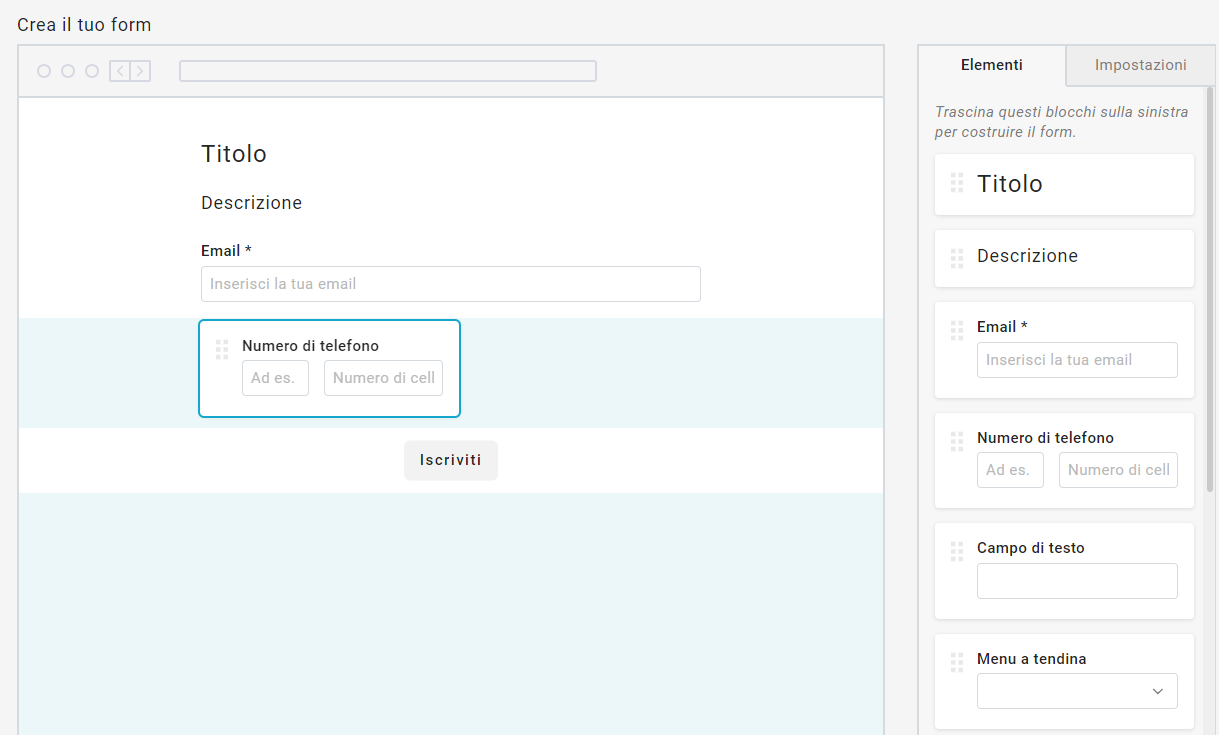Screen dimensions: 1219x735
Task: Click drag handle of Menu a tendina block
Action: (x=957, y=662)
